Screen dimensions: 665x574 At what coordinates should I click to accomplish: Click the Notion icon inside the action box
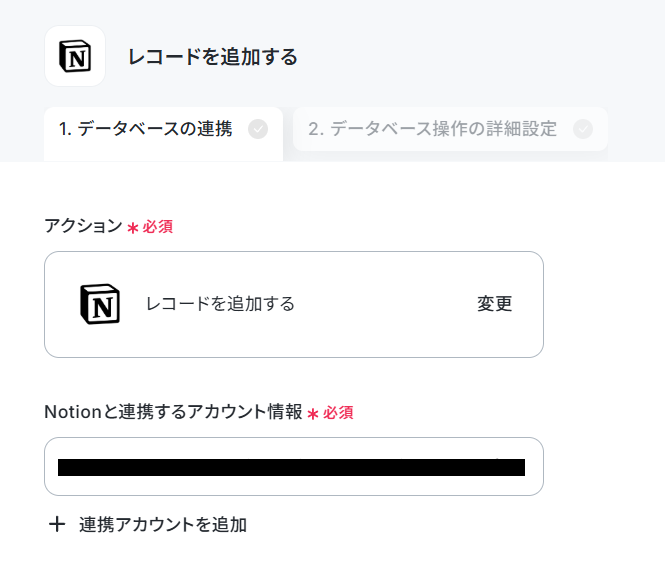tap(100, 304)
